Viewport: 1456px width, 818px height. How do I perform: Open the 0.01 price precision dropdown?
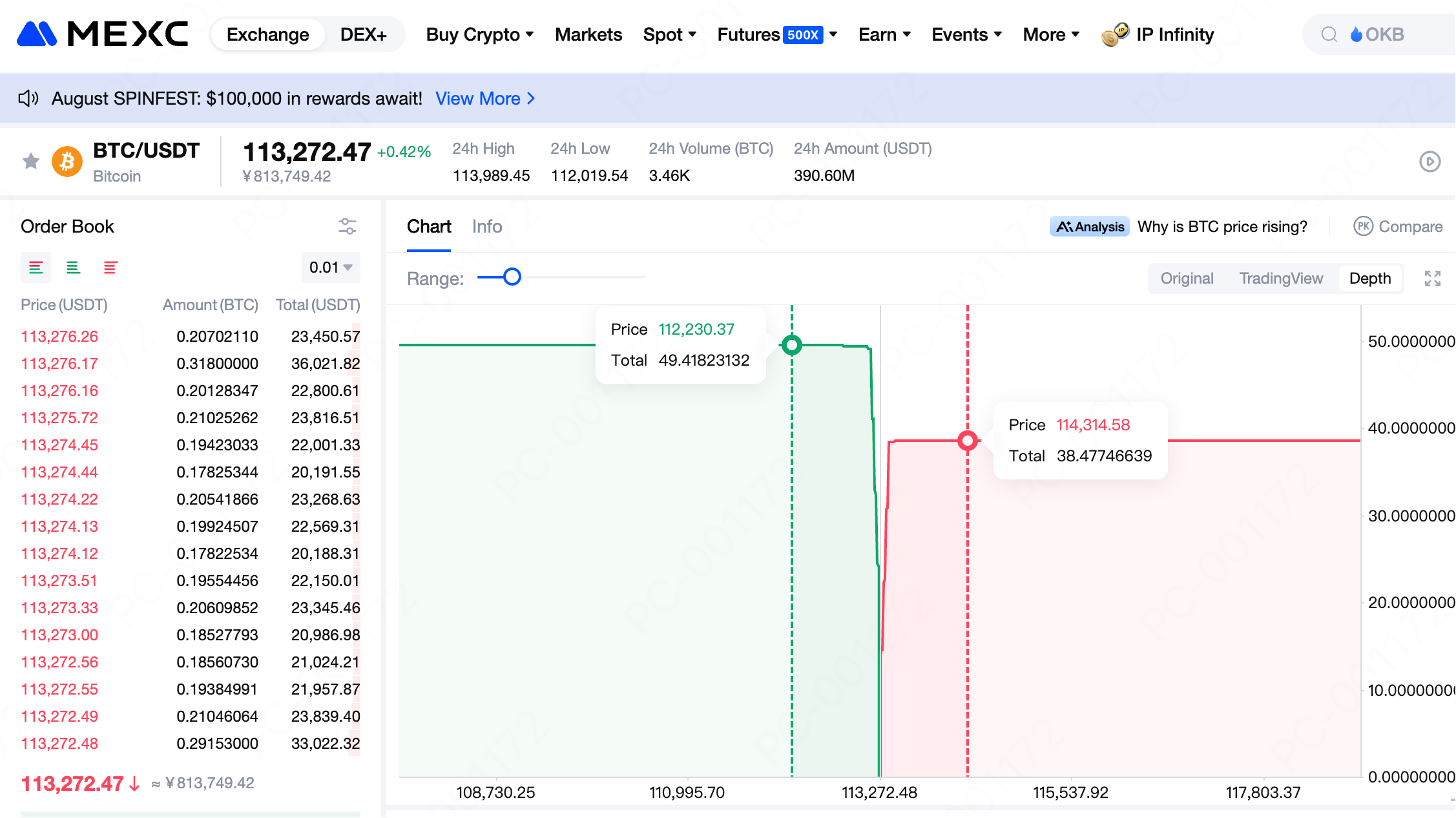point(331,267)
